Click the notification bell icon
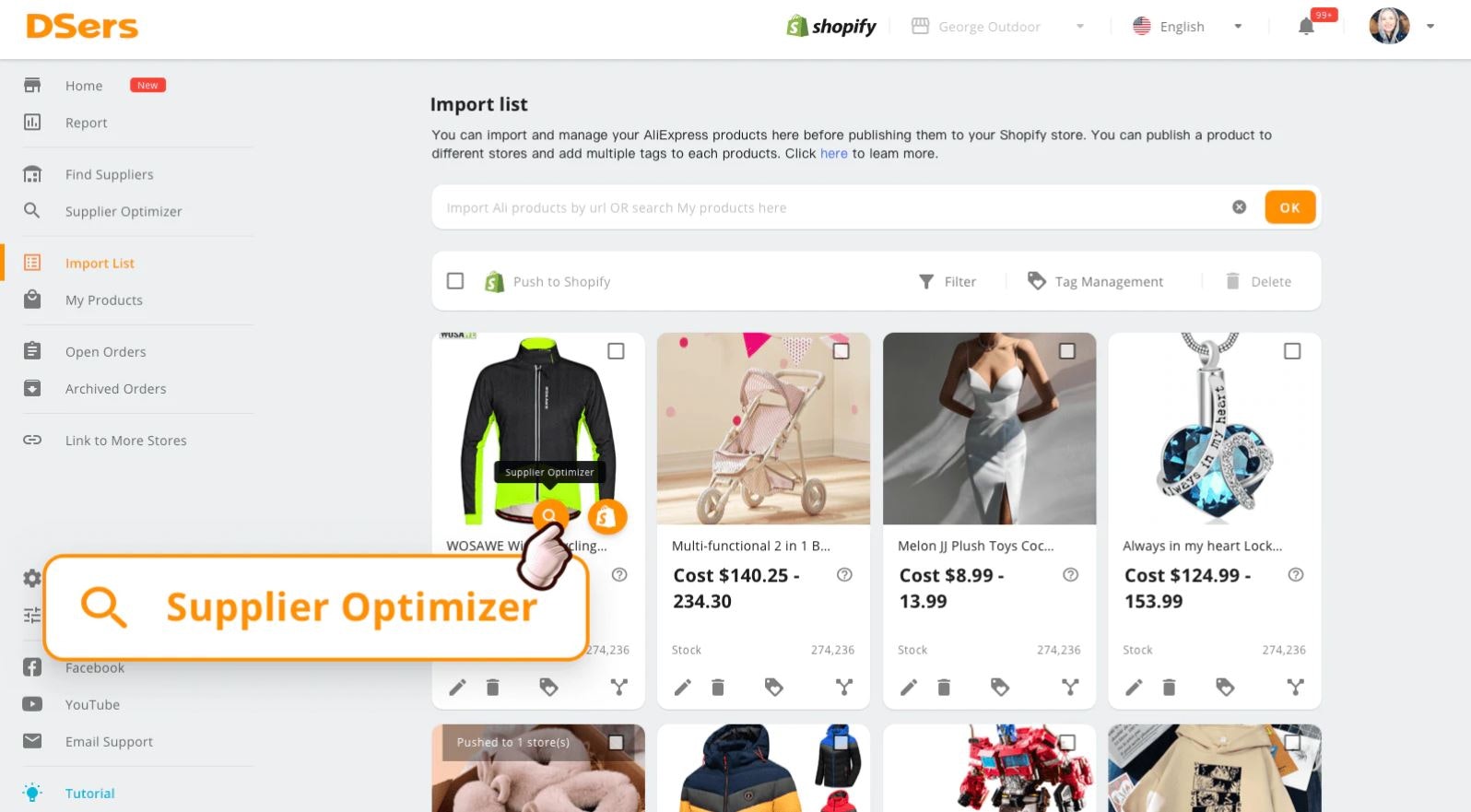 [x=1306, y=27]
